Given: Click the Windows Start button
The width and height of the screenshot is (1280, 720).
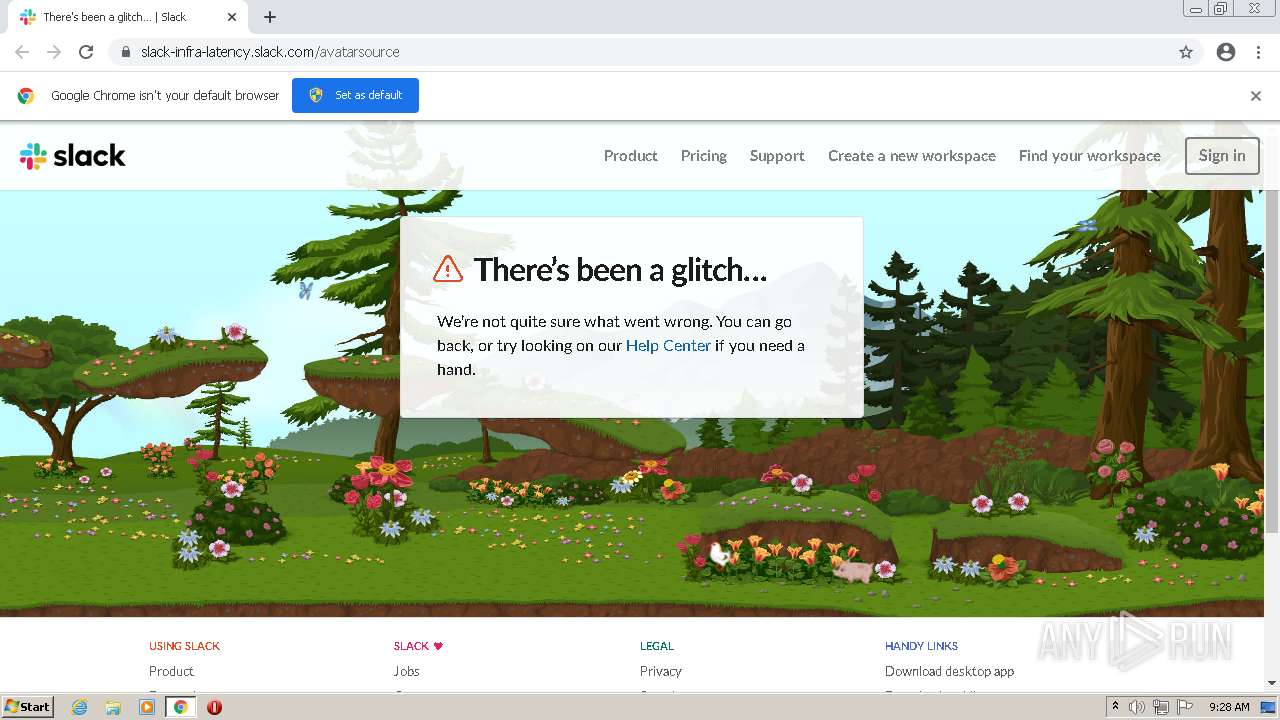Looking at the screenshot, I should coord(27,706).
